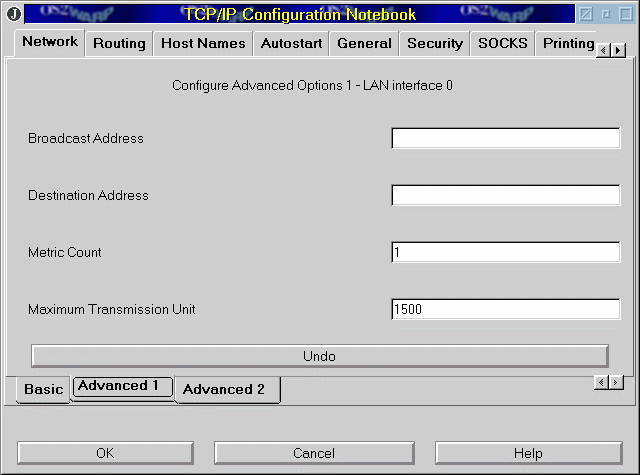Open the Printing tab
Screen dimensions: 640x475
568,43
